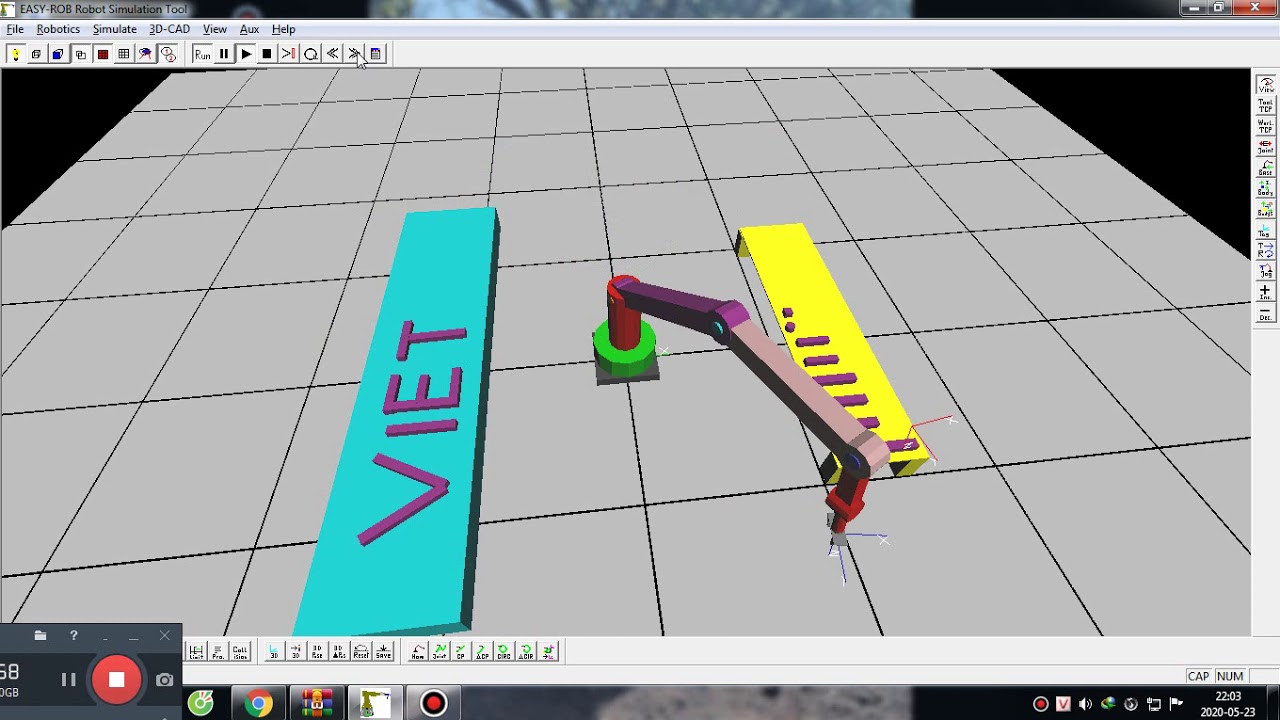Screen dimensions: 1280x720
Task: Open the 3D-CAD menu
Action: tap(169, 29)
